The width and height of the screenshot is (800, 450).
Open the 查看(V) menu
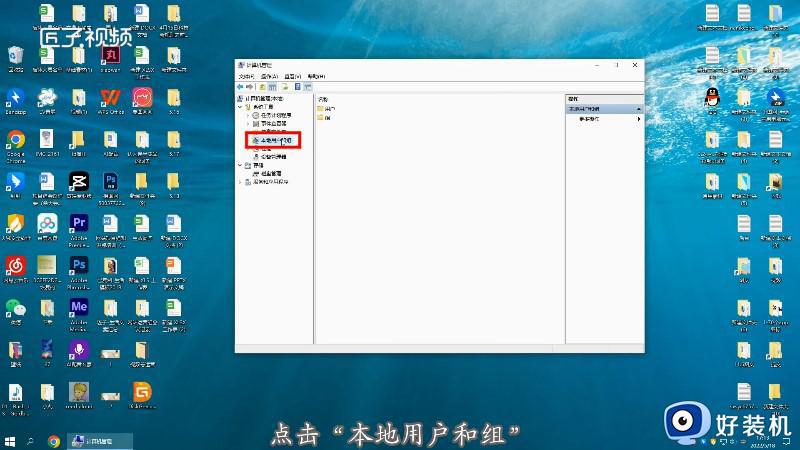pos(293,77)
